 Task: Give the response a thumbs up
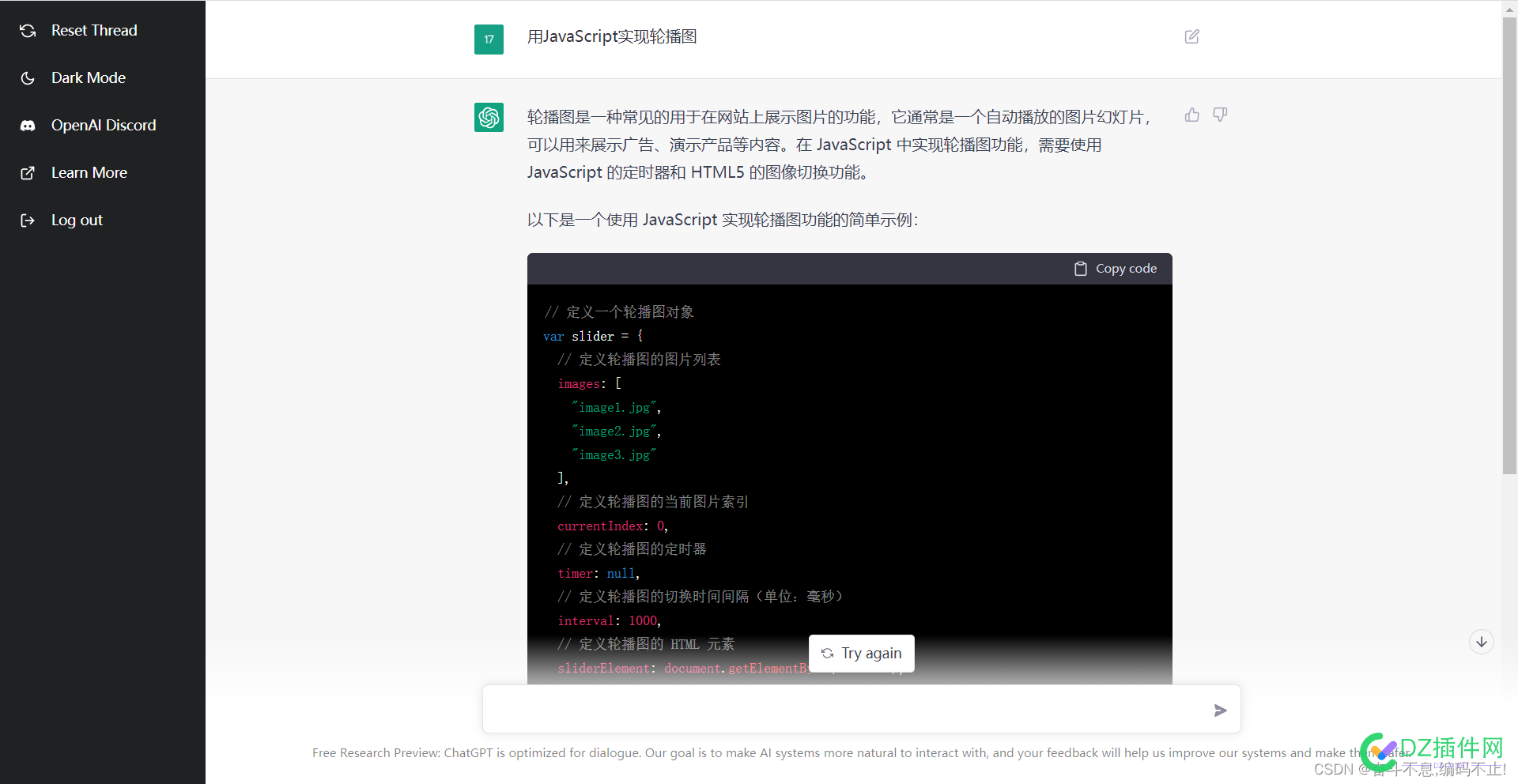pos(1192,115)
